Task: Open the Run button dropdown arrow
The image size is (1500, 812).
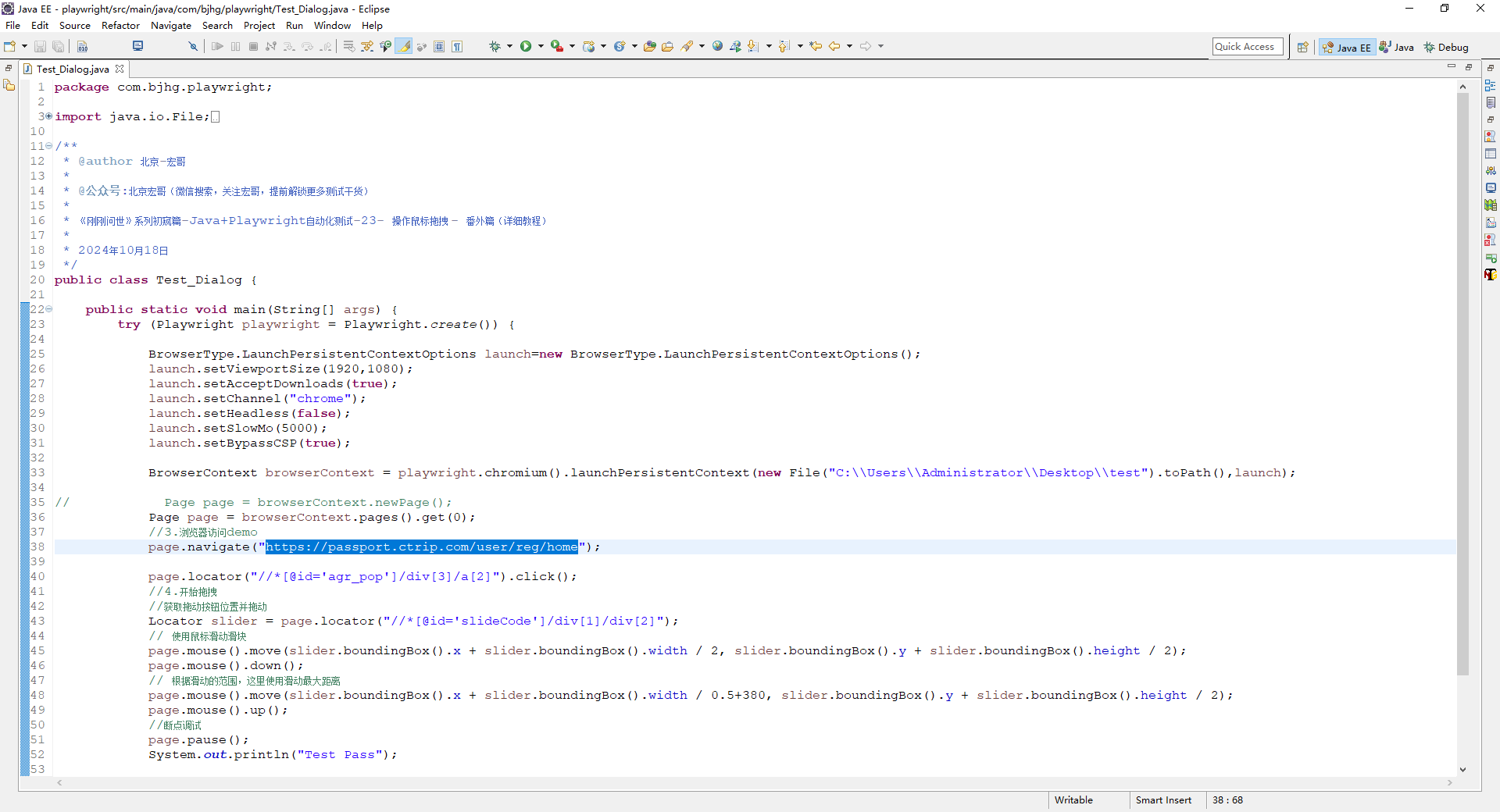Action: tap(541, 47)
